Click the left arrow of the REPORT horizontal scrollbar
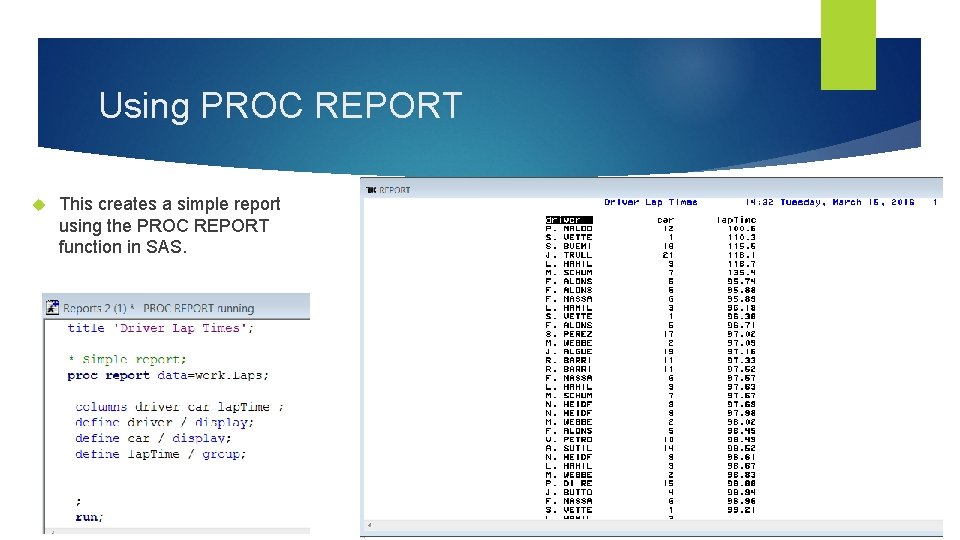Viewport: 960px width, 540px height. [x=369, y=525]
